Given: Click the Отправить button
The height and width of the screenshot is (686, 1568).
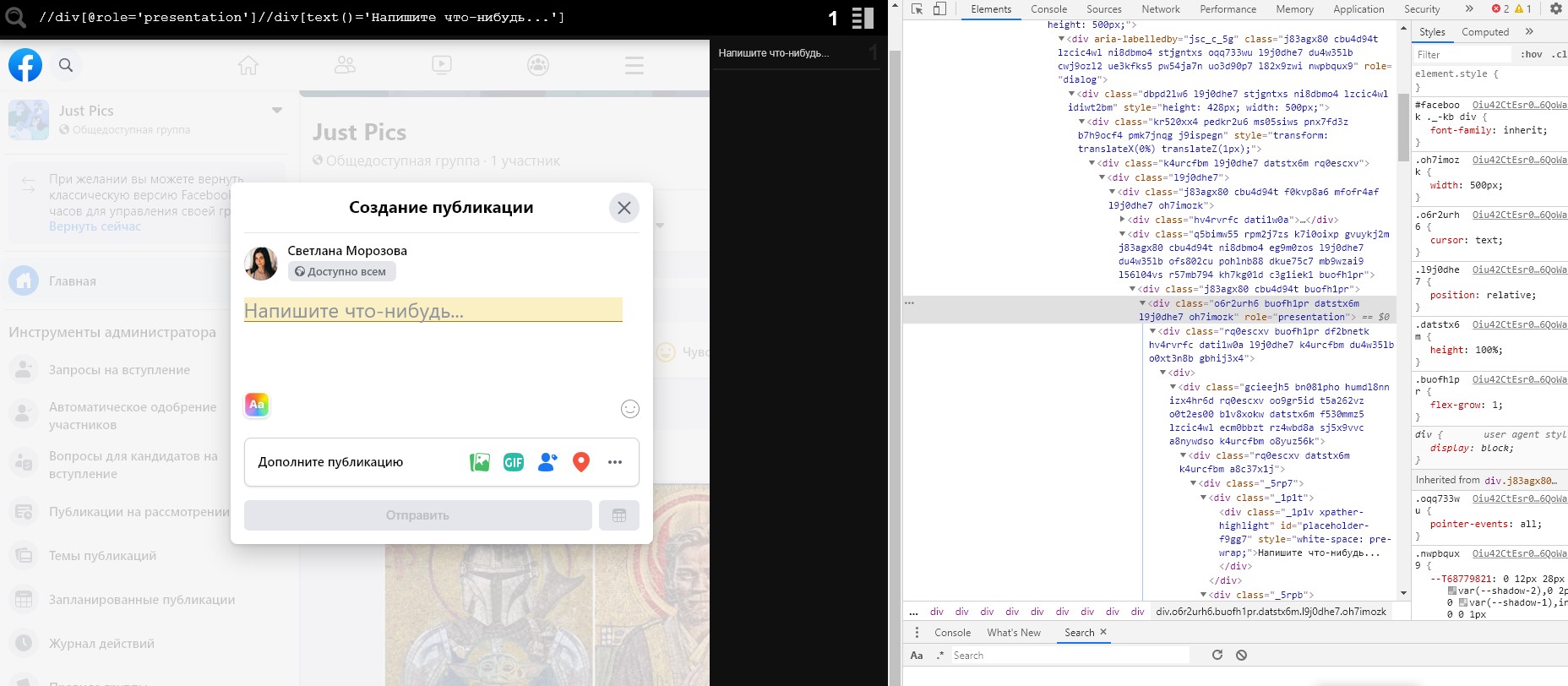Looking at the screenshot, I should coord(418,515).
